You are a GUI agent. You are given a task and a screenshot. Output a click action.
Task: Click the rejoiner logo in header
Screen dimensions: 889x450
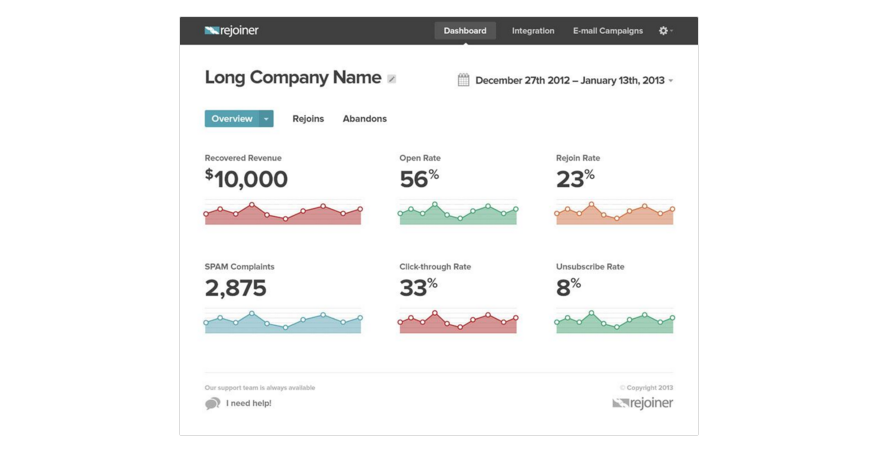coord(231,31)
